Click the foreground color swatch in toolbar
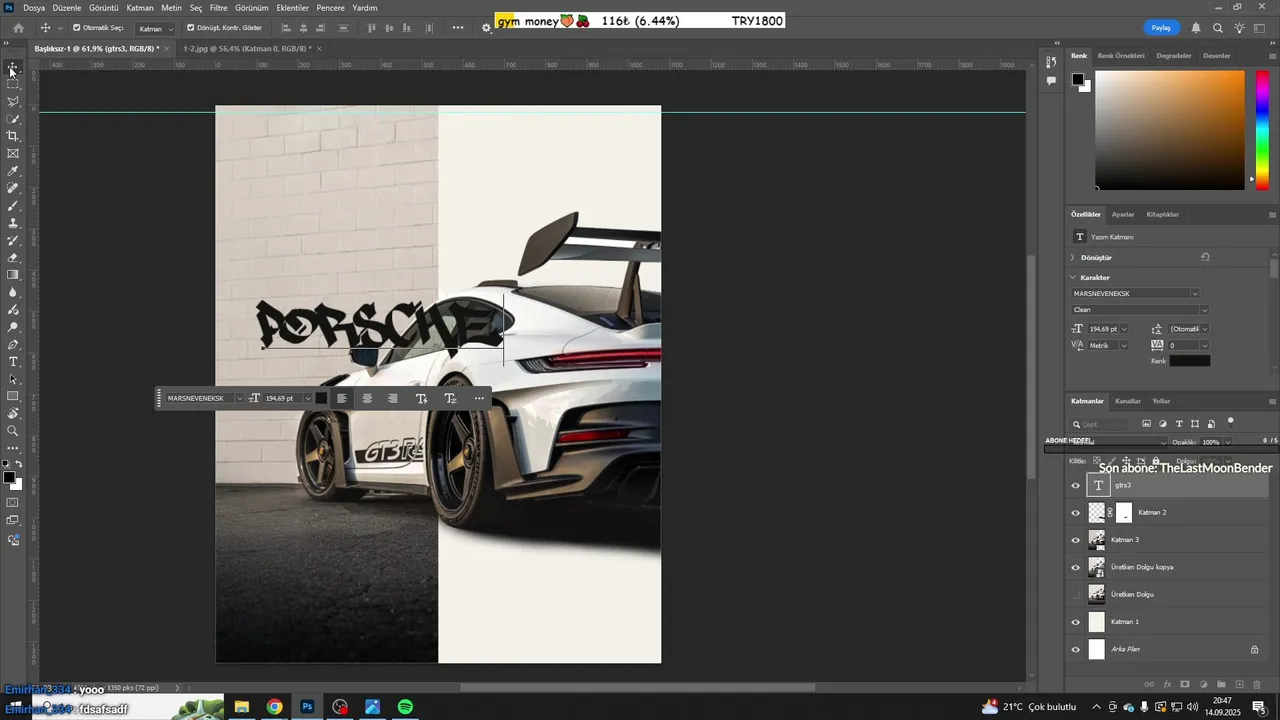 (9, 479)
